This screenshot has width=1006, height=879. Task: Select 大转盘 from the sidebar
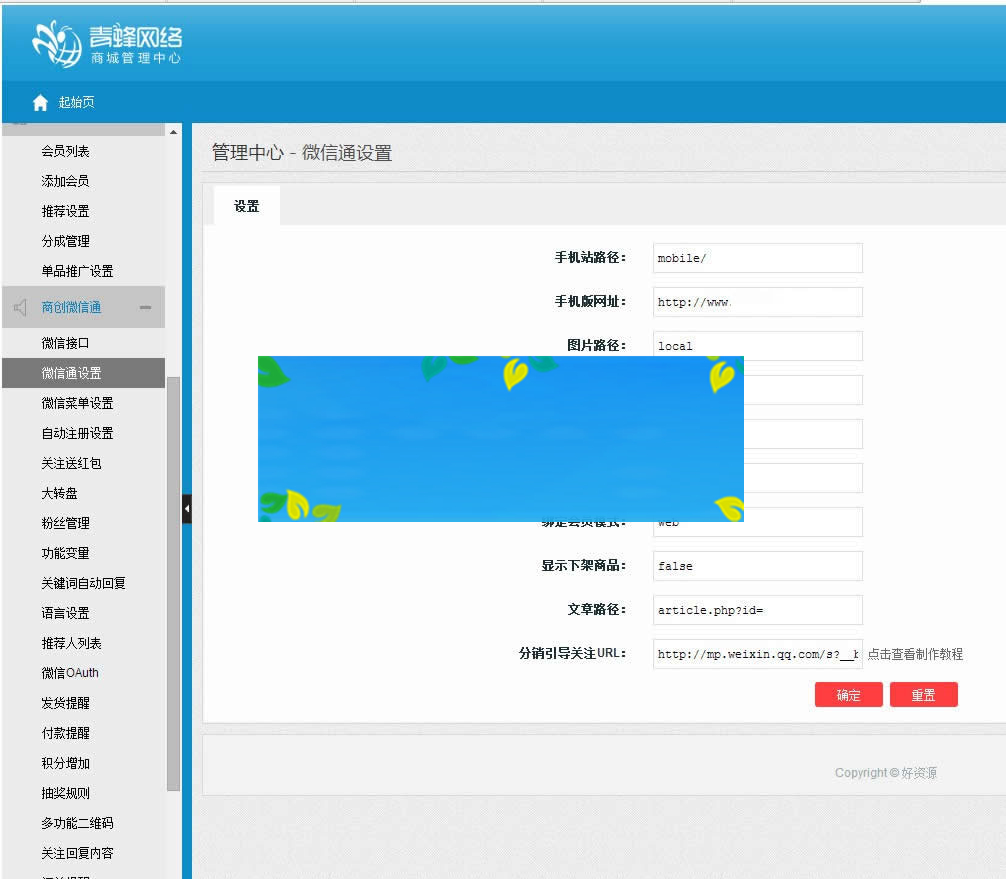[x=60, y=493]
